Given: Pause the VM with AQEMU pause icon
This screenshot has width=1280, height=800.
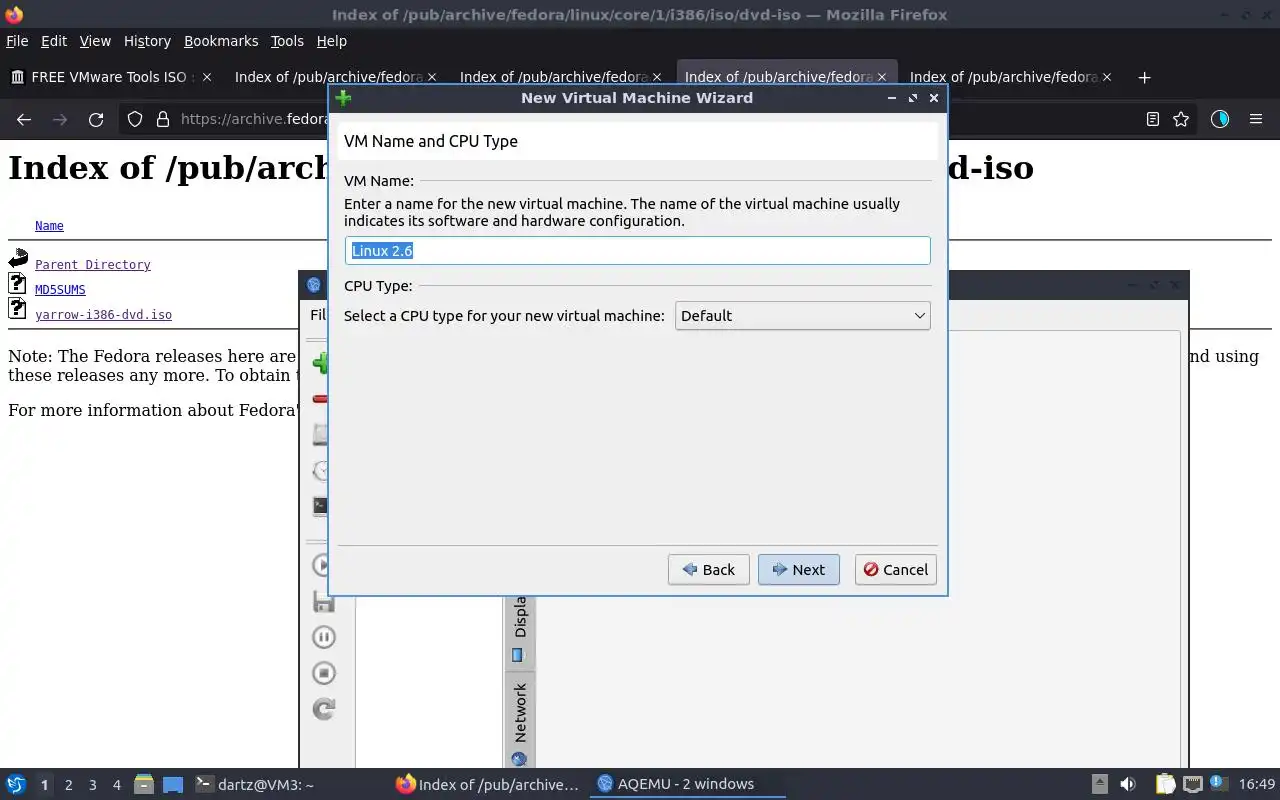Looking at the screenshot, I should pos(323,637).
